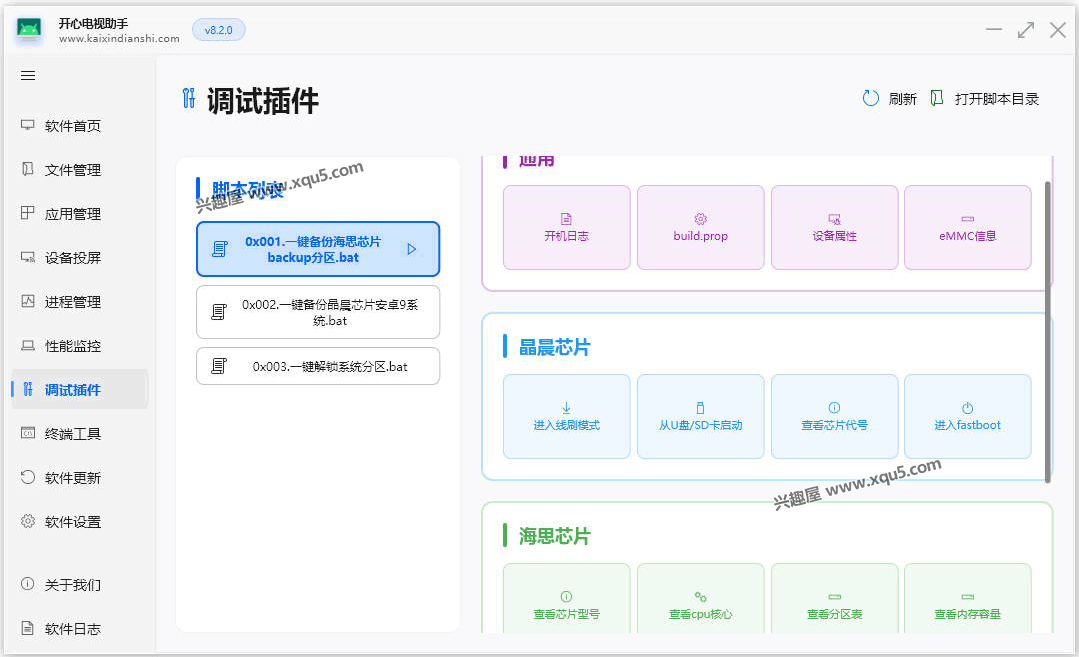Check Amlogic 芯片代号 chip code
Viewport: 1079px width, 657px height.
click(x=834, y=416)
